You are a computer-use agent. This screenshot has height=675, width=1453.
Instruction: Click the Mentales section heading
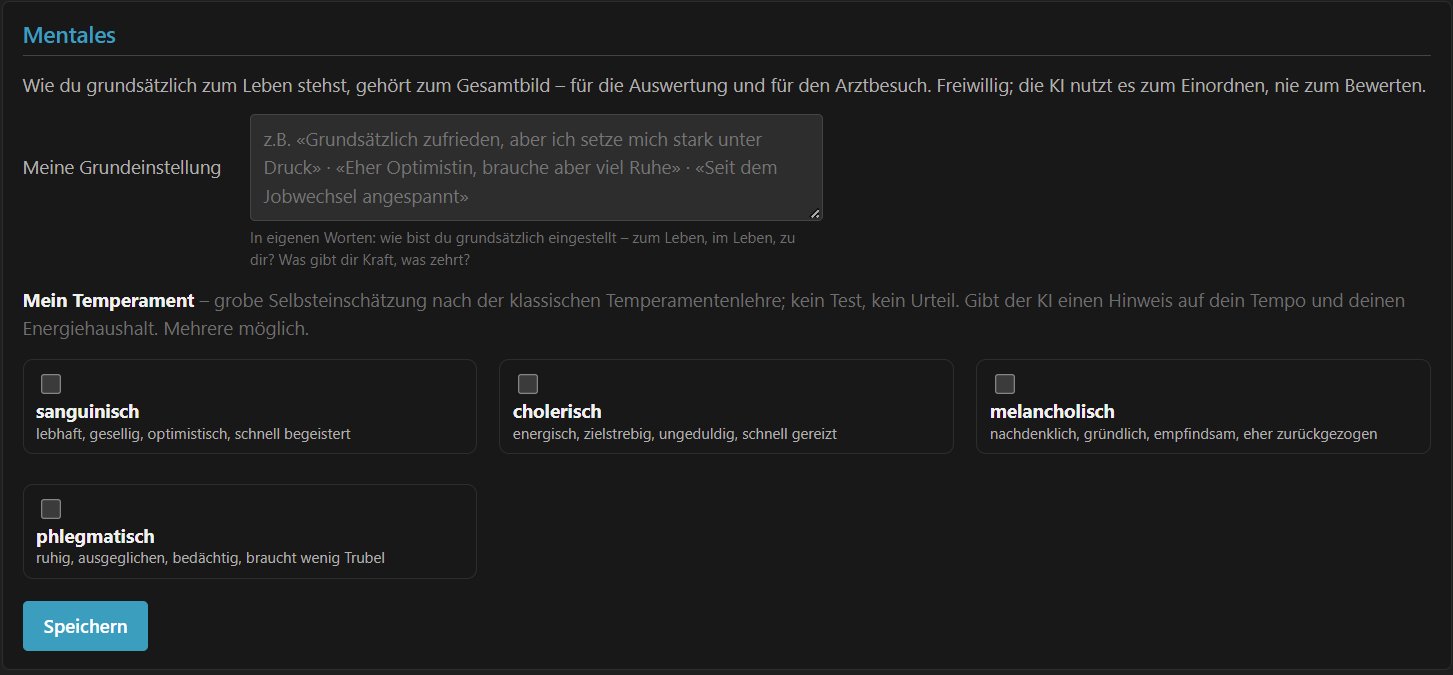click(69, 35)
